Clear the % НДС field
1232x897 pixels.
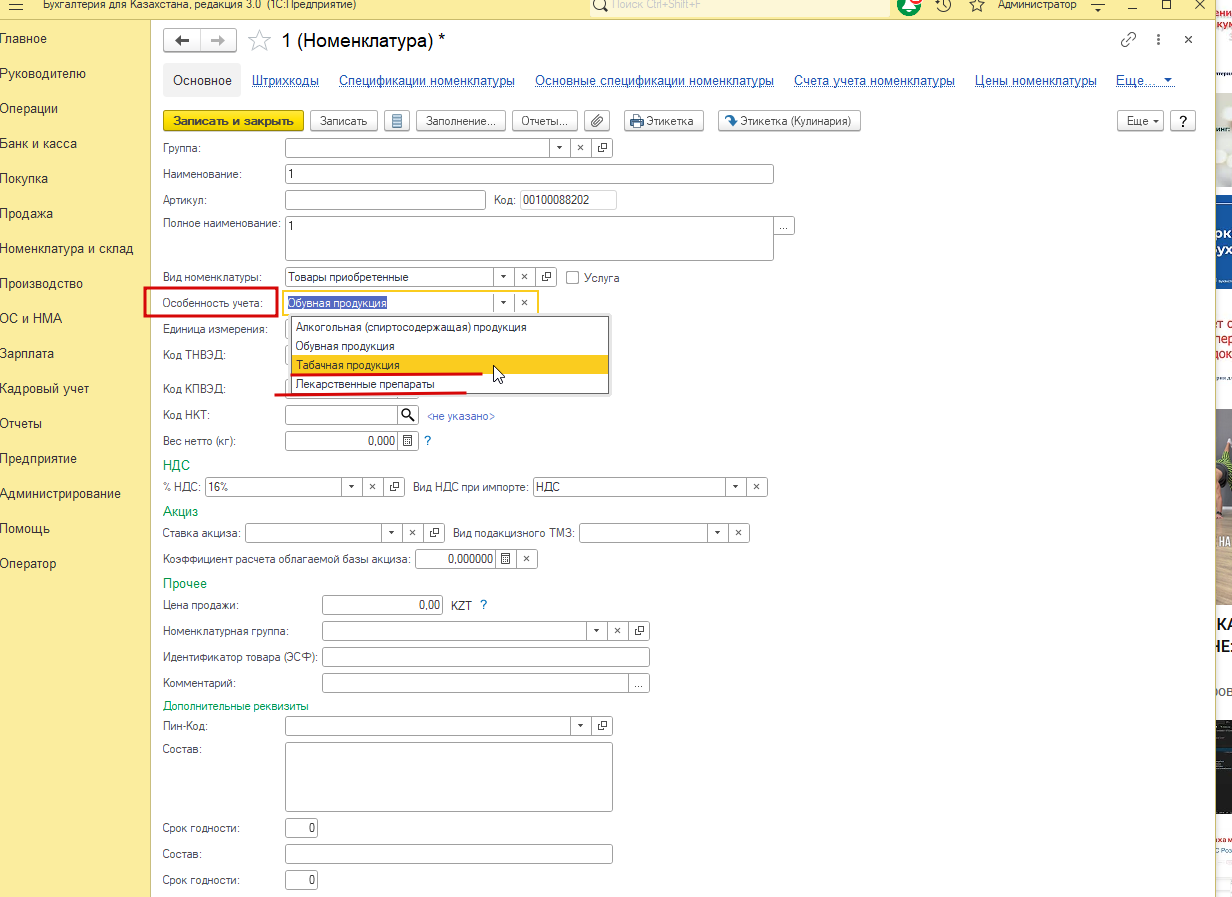point(372,487)
